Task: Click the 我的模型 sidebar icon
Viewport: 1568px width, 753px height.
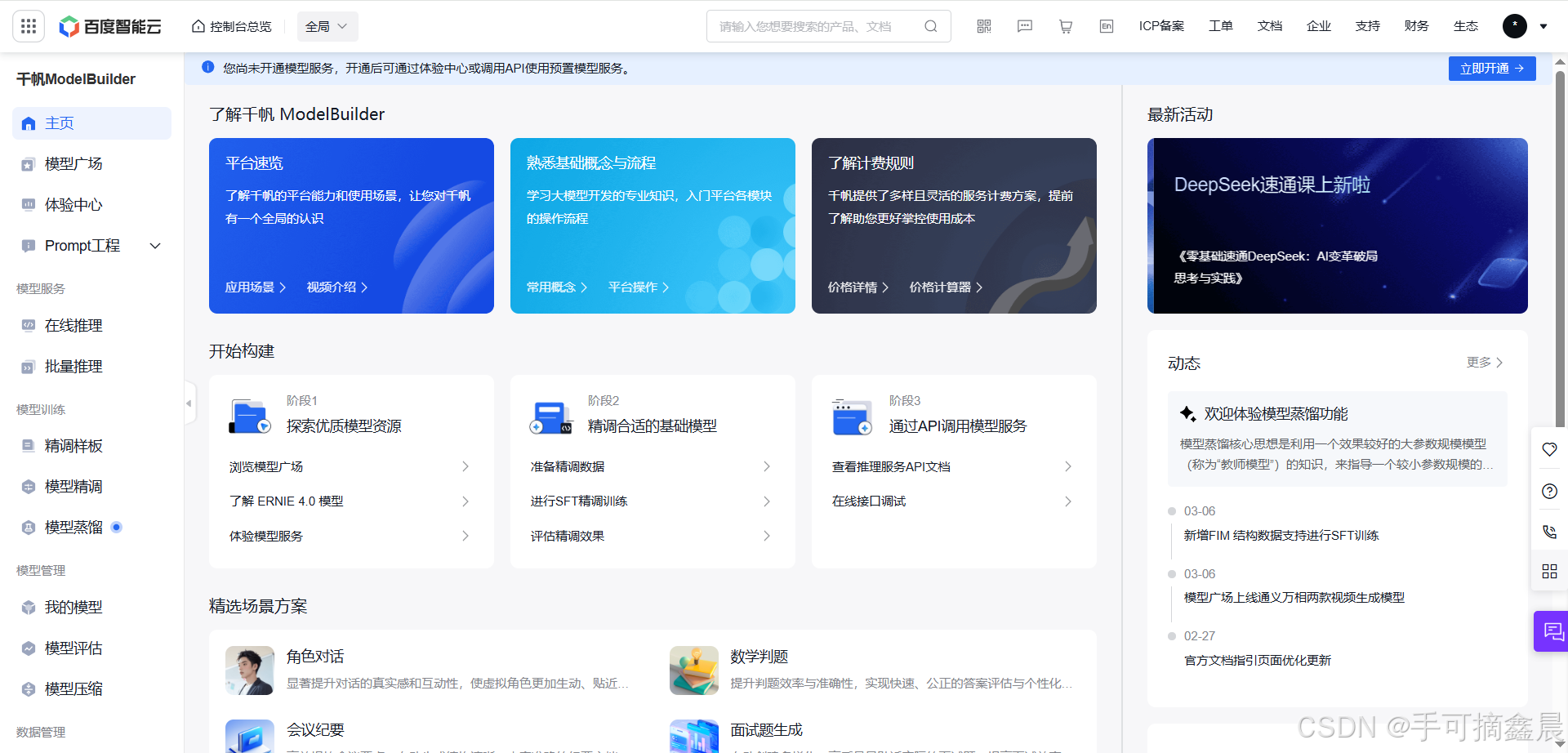Action: (x=29, y=608)
